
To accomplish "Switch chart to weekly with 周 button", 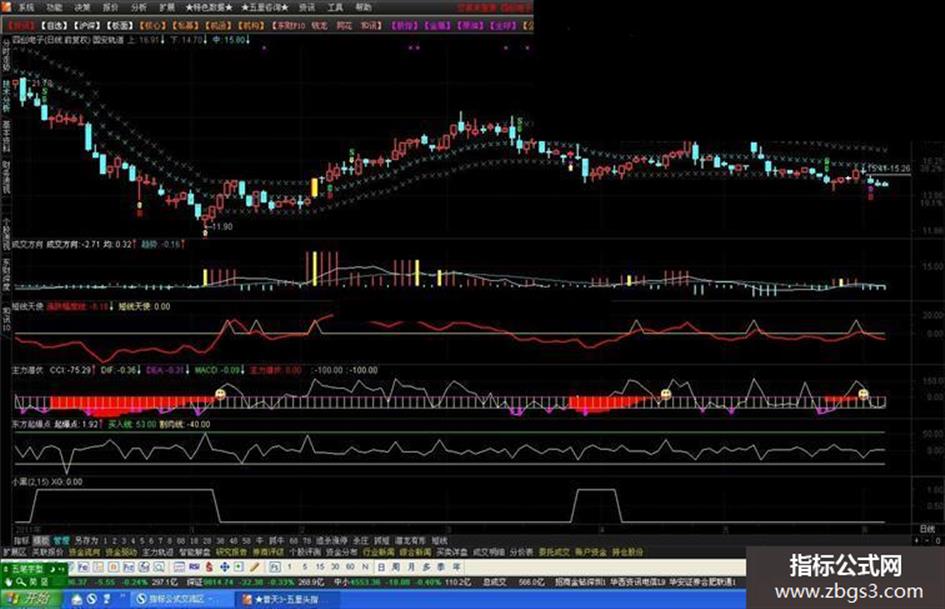I will pos(396,567).
